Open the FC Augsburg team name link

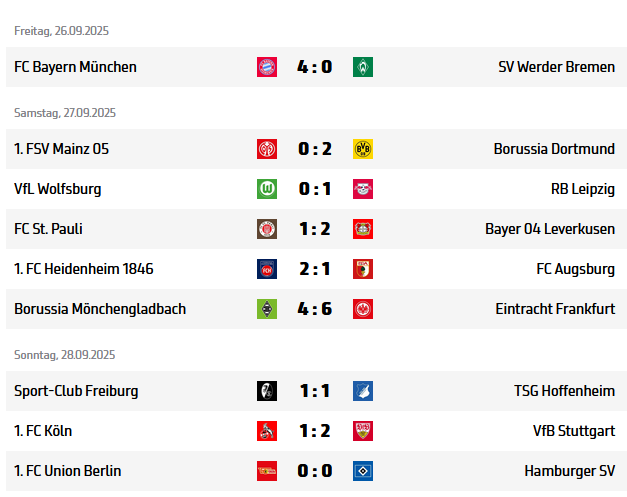tap(575, 269)
